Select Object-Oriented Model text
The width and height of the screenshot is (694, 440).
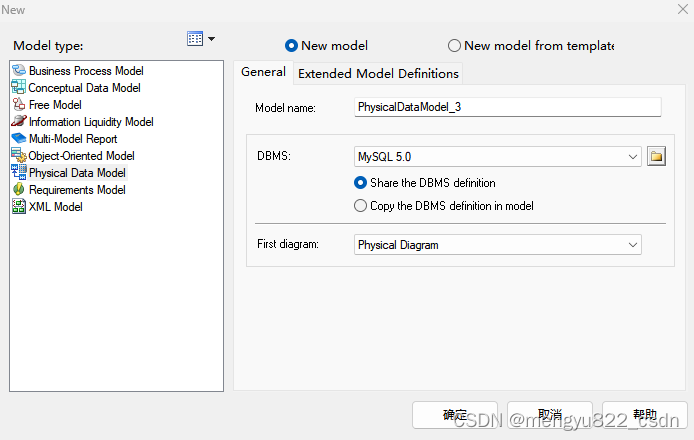[81, 156]
